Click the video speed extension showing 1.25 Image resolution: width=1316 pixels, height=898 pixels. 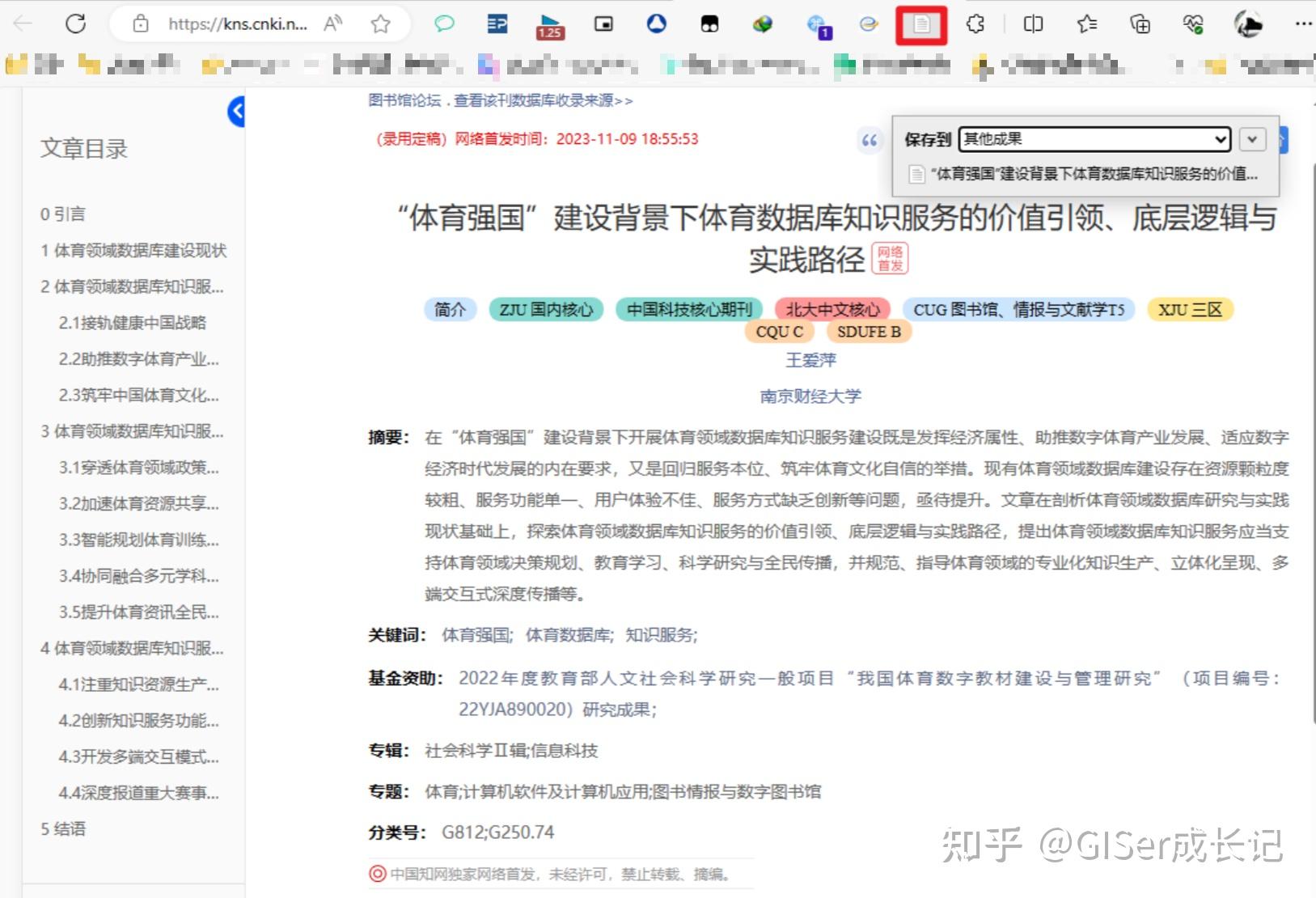pos(551,23)
